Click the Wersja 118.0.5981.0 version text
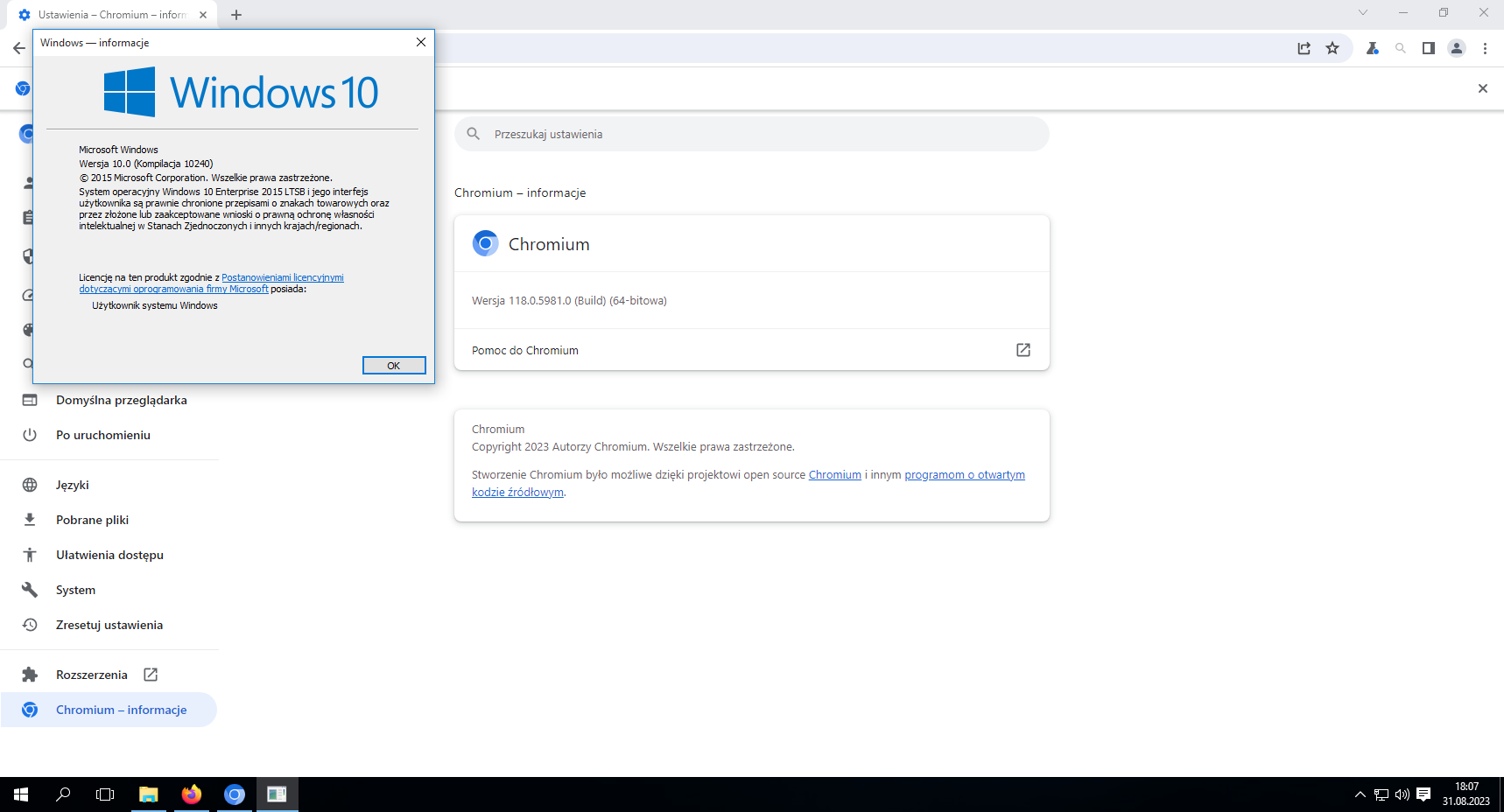The height and width of the screenshot is (812, 1504). [569, 301]
